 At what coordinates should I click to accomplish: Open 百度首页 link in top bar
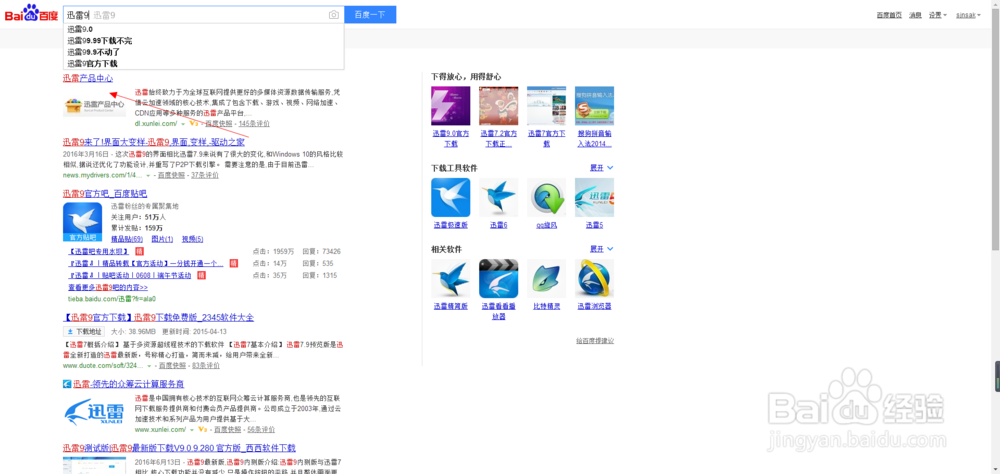889,15
